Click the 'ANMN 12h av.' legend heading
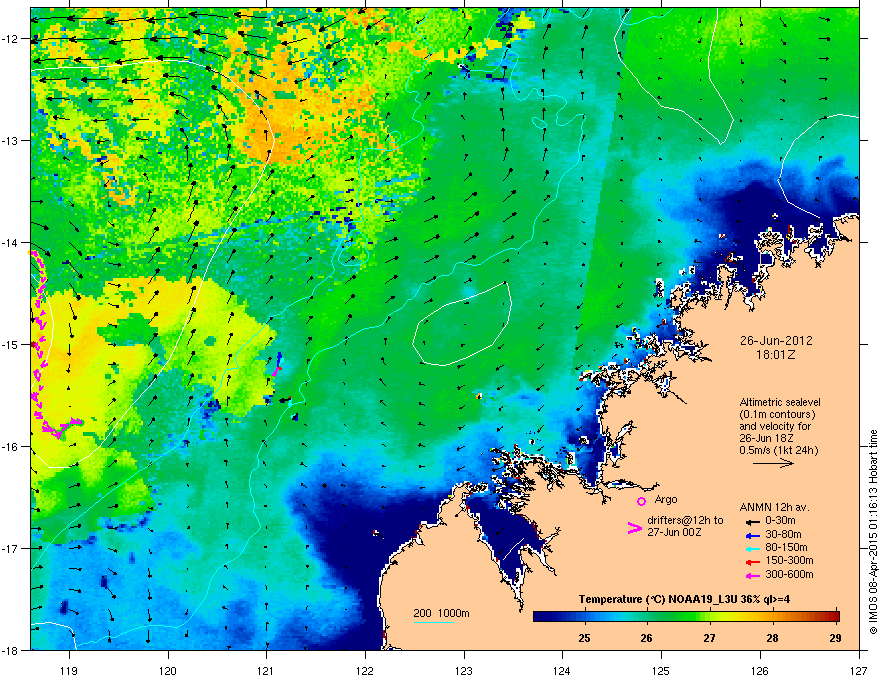880x680 pixels. [774, 508]
